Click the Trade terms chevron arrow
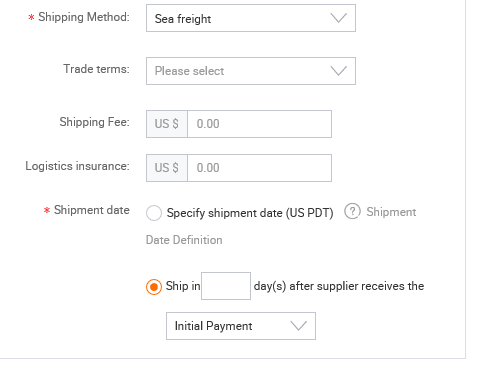The image size is (482, 368). [x=338, y=71]
